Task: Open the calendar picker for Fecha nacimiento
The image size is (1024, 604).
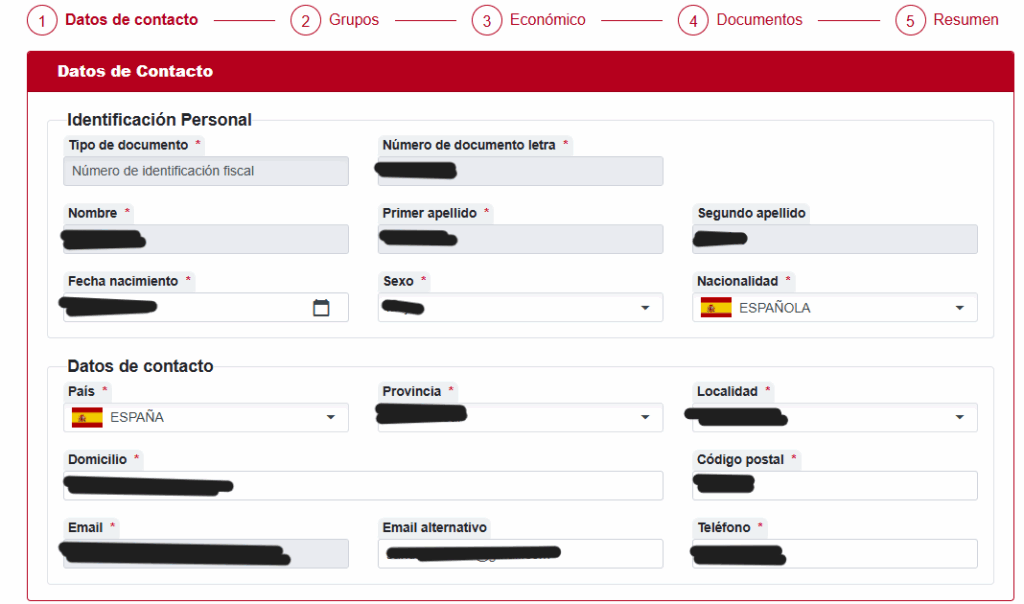Action: pyautogui.click(x=321, y=308)
